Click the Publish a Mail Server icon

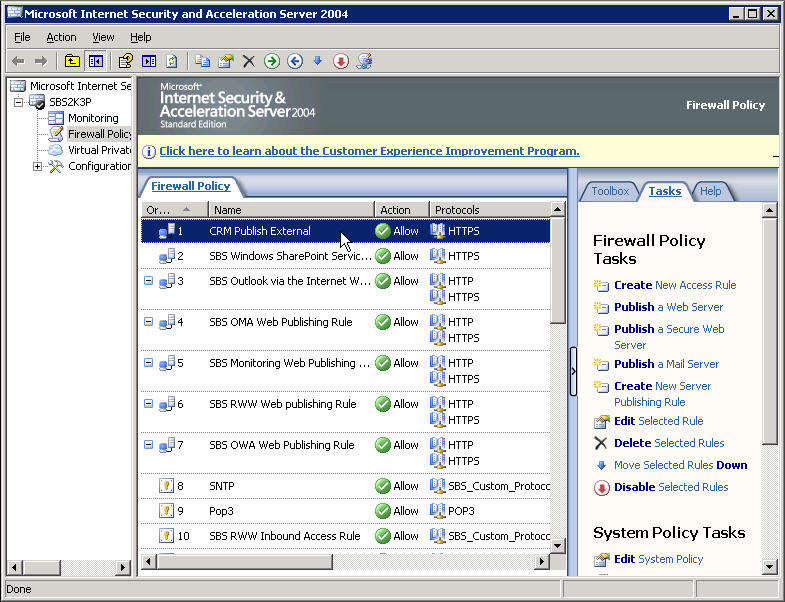(601, 365)
